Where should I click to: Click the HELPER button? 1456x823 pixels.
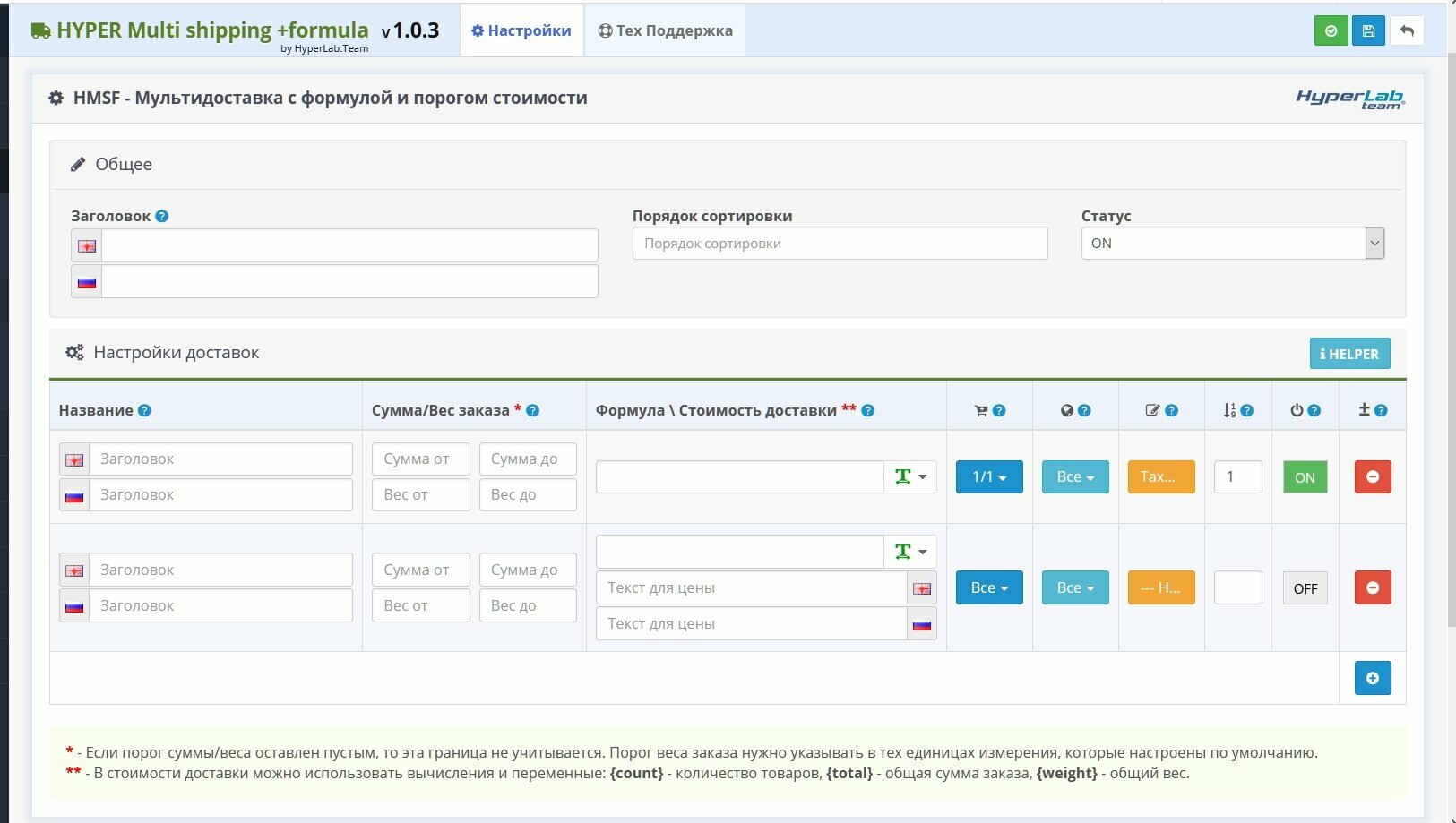[x=1349, y=354]
